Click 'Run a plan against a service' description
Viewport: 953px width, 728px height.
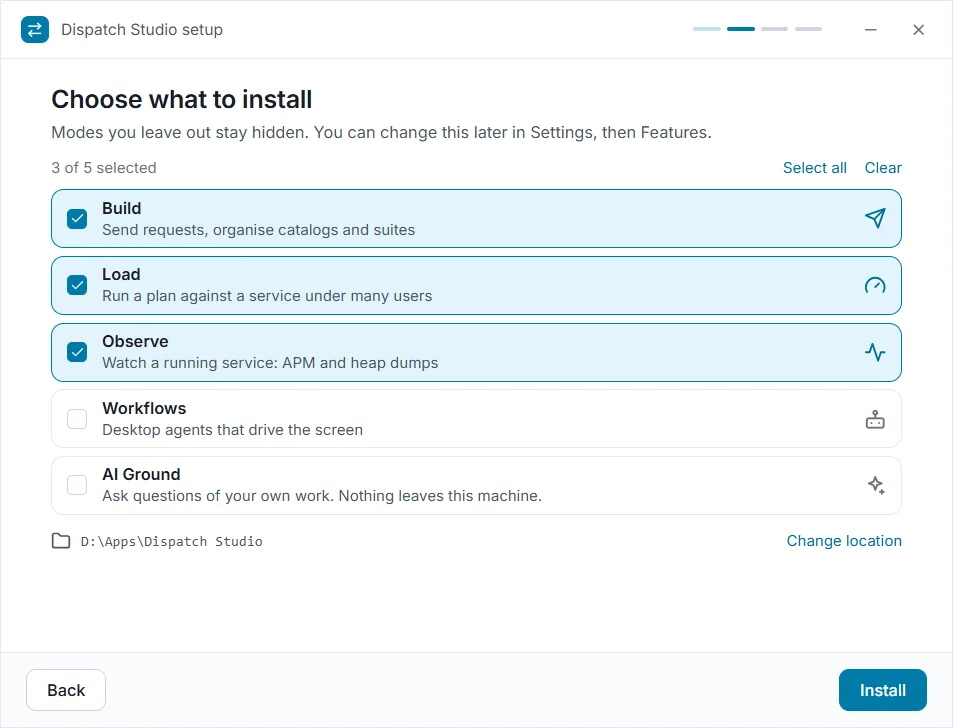(x=267, y=296)
